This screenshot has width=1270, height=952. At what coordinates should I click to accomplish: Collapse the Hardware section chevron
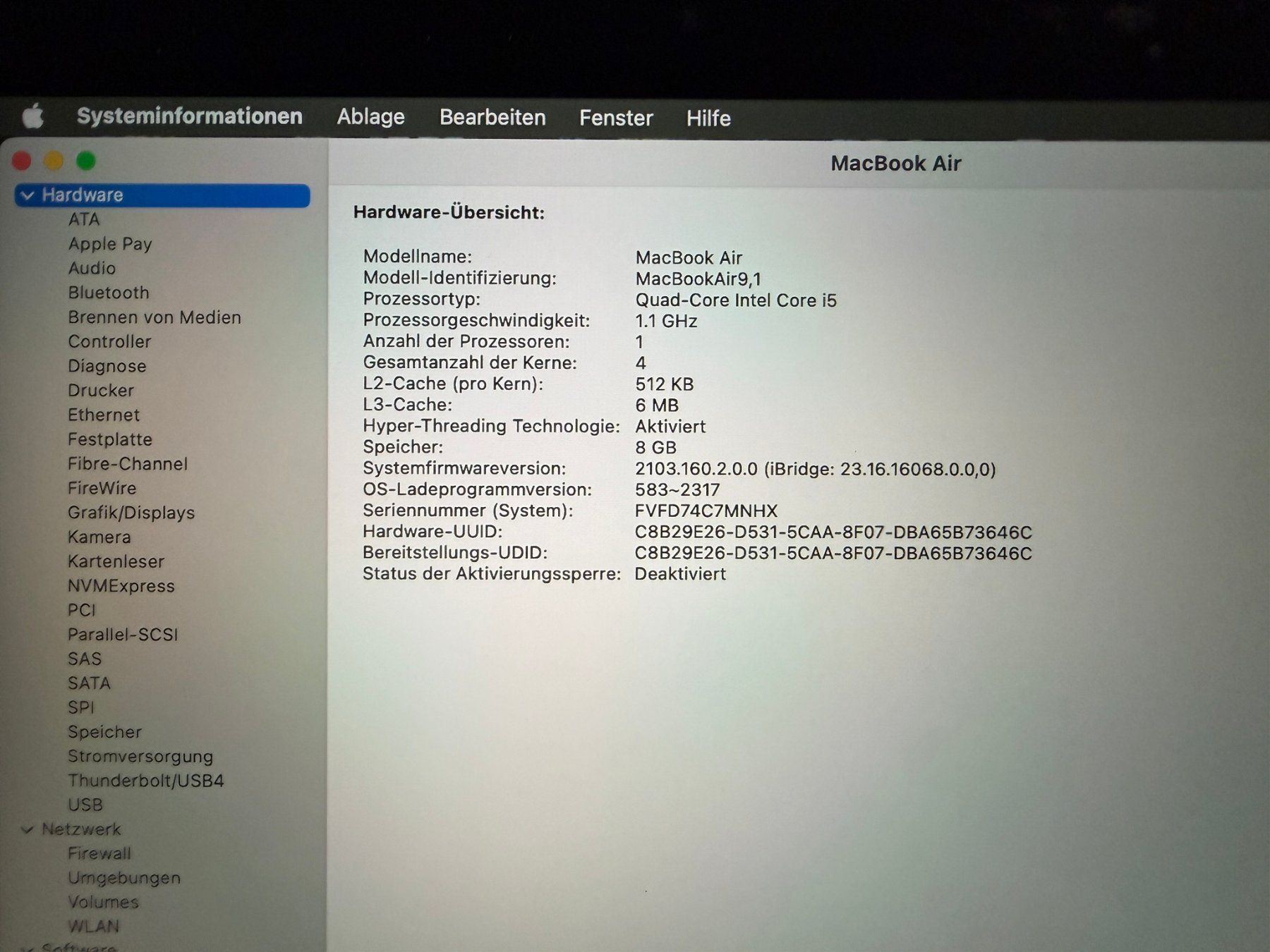[28, 195]
